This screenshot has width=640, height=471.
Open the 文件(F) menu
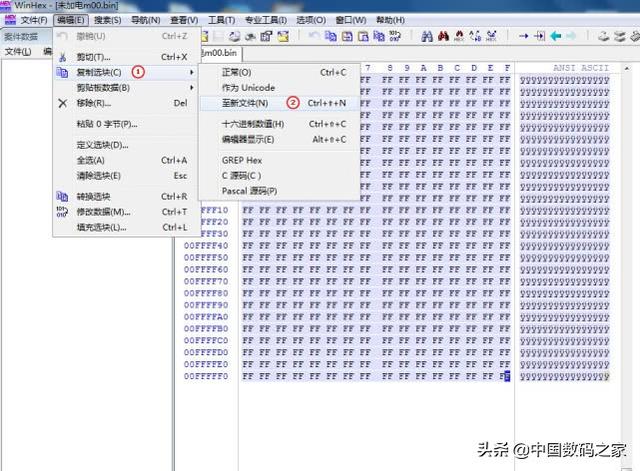tap(34, 20)
